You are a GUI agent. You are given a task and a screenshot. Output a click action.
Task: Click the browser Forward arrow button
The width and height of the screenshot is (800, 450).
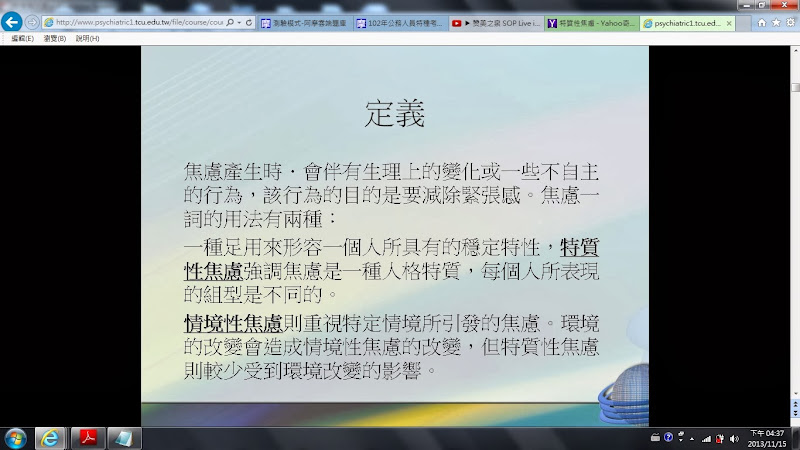click(x=33, y=21)
